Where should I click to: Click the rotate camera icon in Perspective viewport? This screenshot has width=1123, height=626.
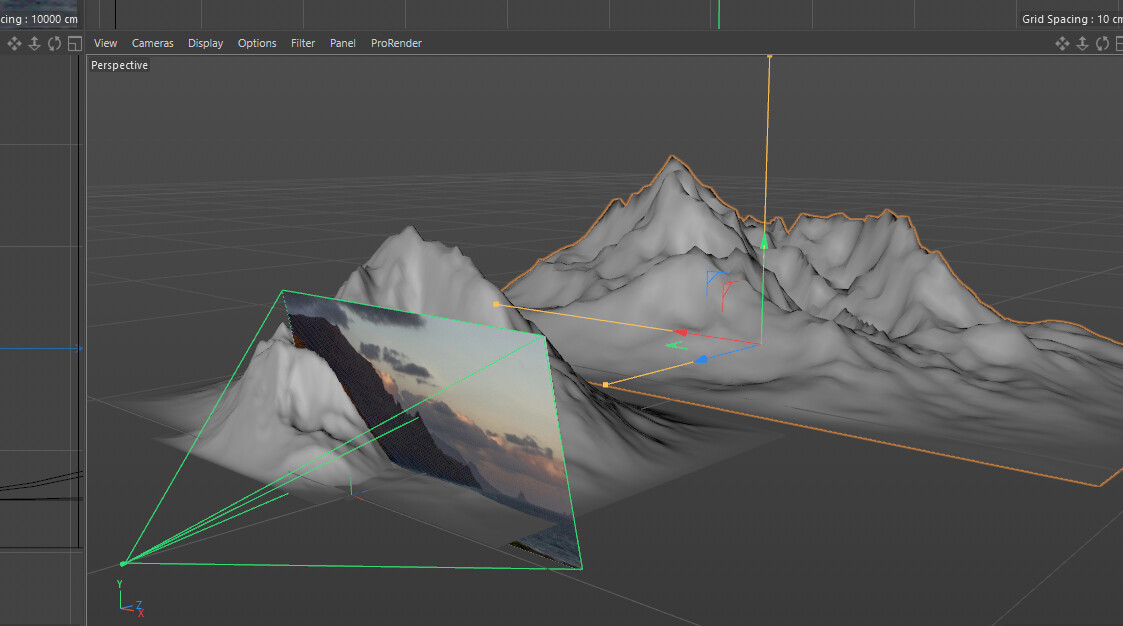click(x=1102, y=44)
